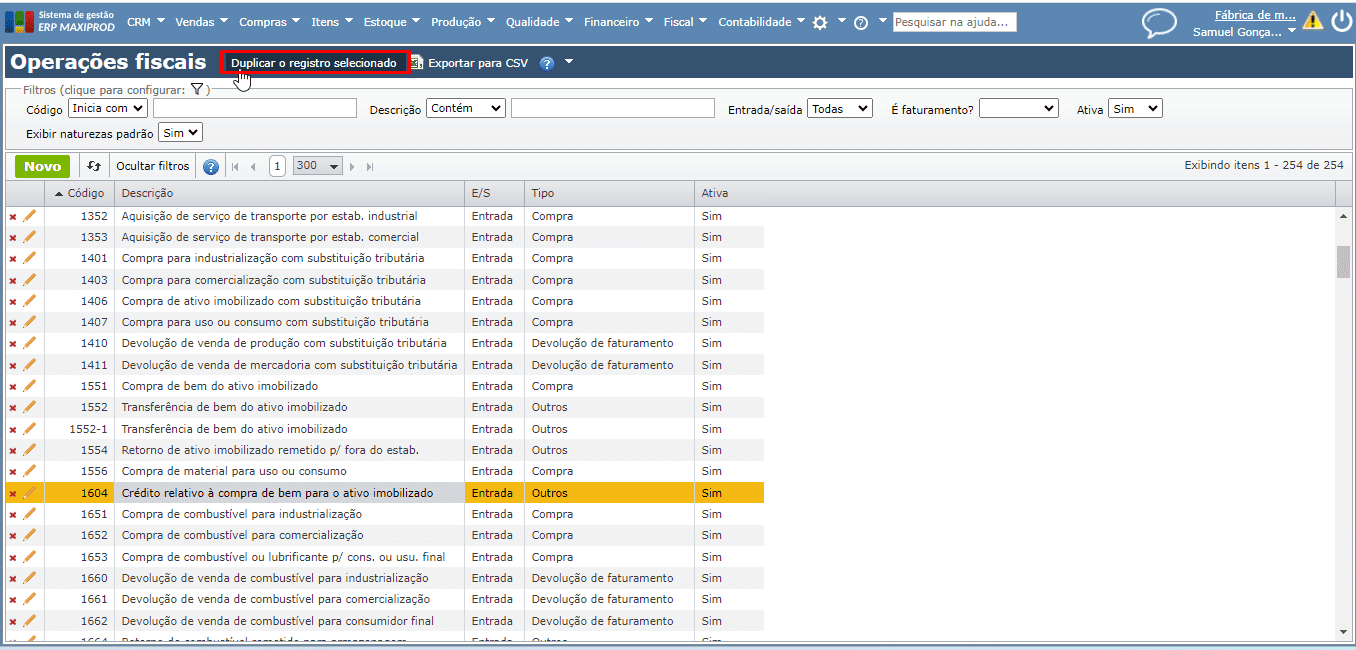
Task: Open the Financeiro menu
Action: (617, 22)
